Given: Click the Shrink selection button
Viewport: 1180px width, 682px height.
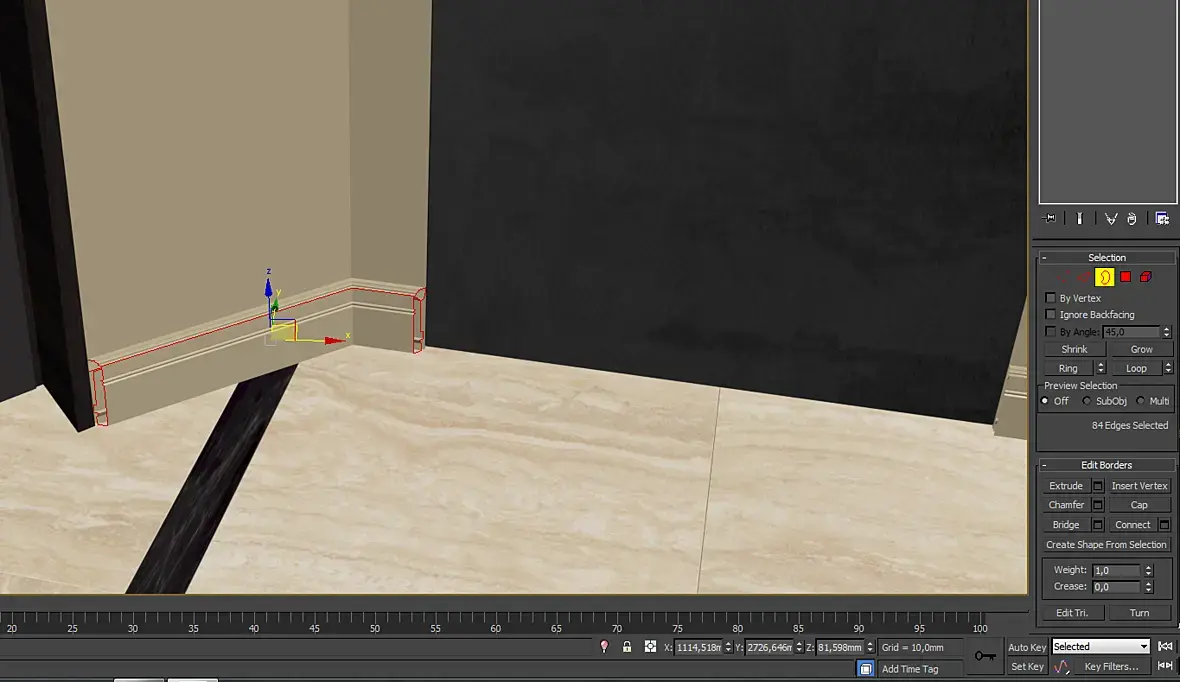Looking at the screenshot, I should point(1074,349).
